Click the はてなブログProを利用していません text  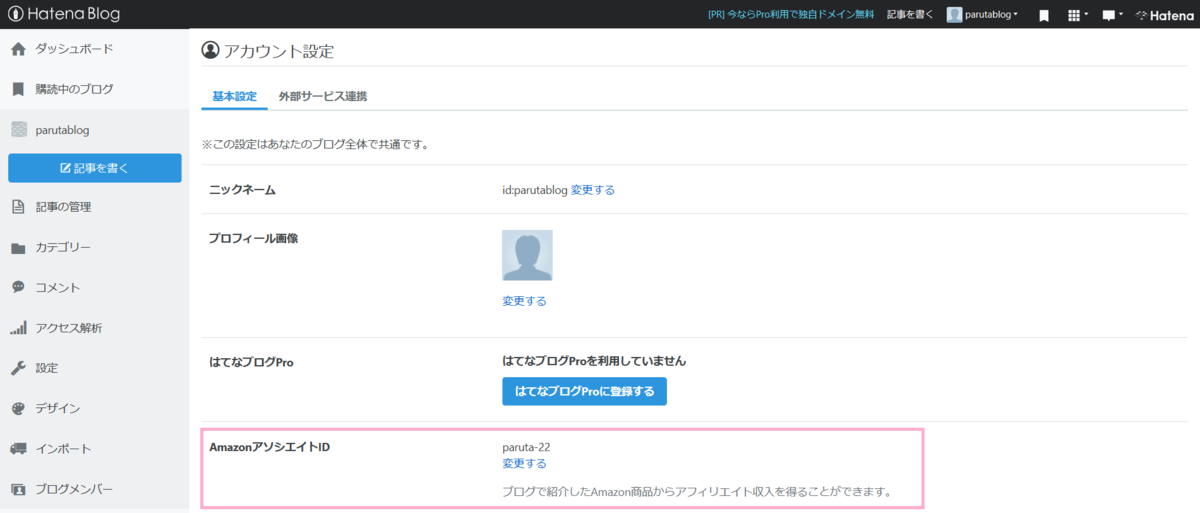click(594, 361)
